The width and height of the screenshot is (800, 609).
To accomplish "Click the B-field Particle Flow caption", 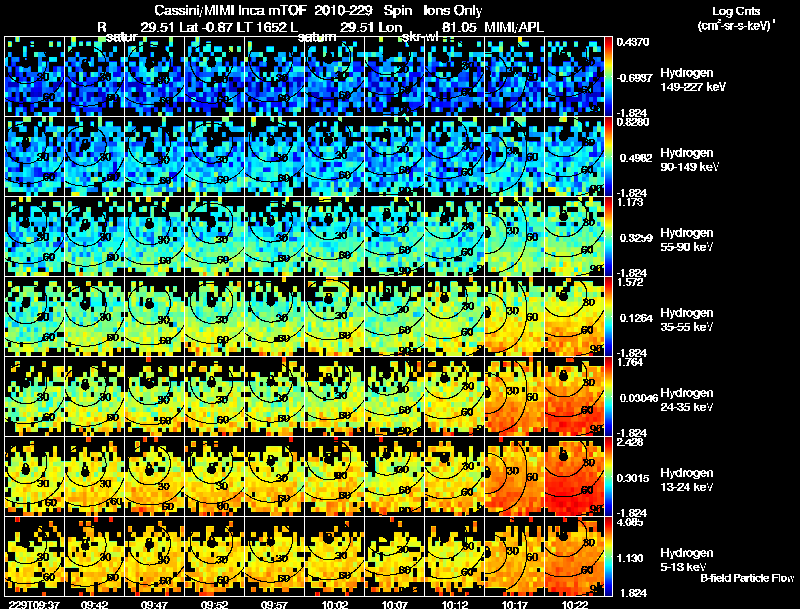I will click(x=747, y=578).
